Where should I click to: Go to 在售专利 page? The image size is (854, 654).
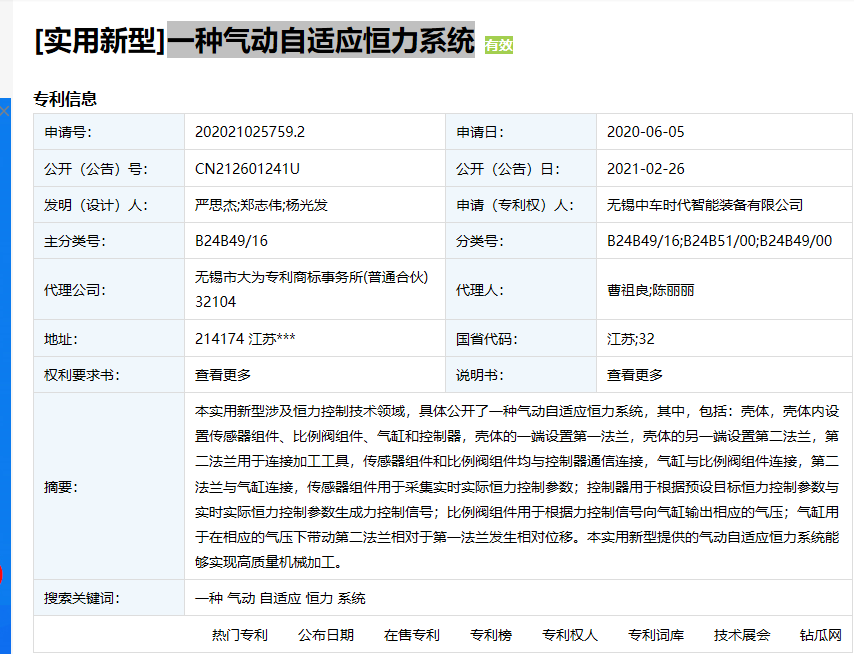(x=411, y=635)
